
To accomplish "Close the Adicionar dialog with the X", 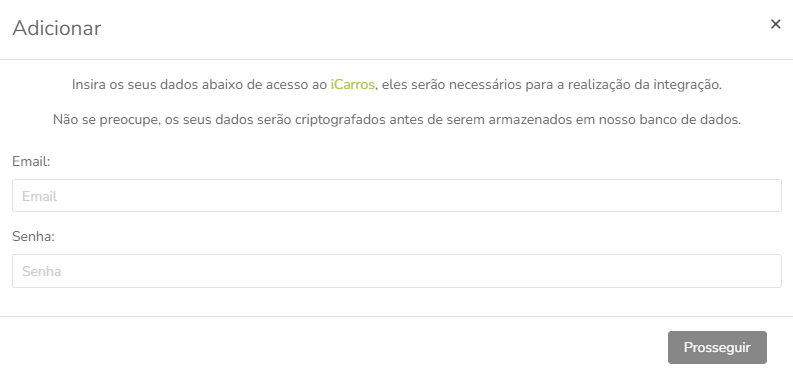I will (775, 24).
